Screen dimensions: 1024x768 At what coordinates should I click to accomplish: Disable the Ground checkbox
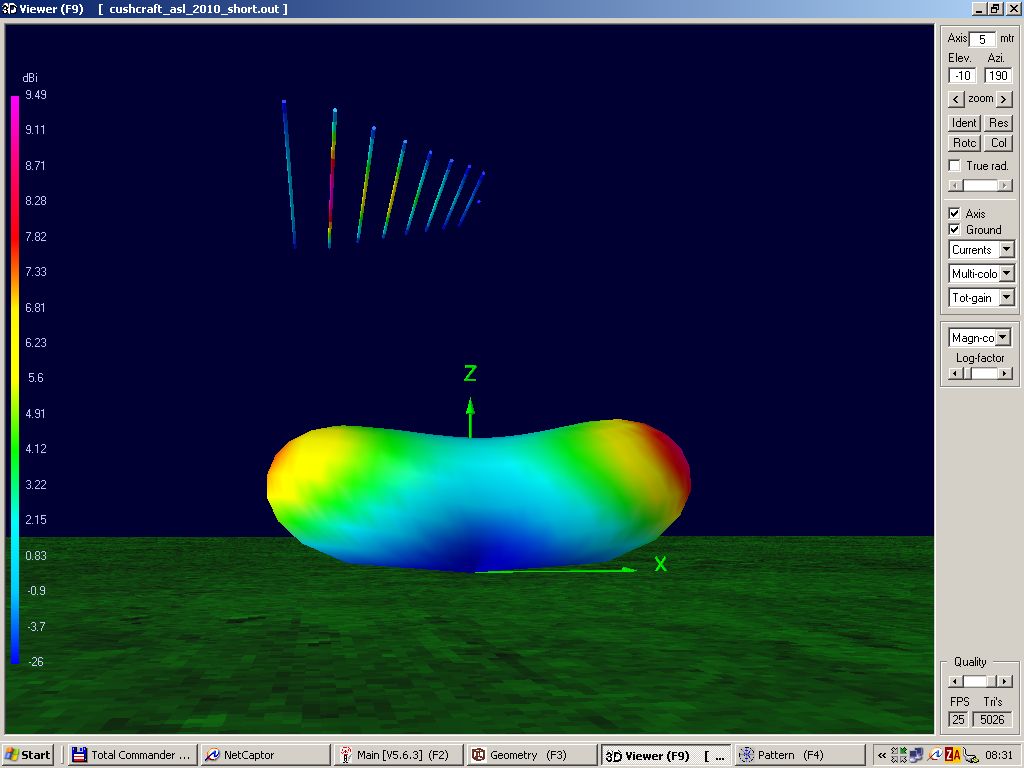[x=955, y=230]
